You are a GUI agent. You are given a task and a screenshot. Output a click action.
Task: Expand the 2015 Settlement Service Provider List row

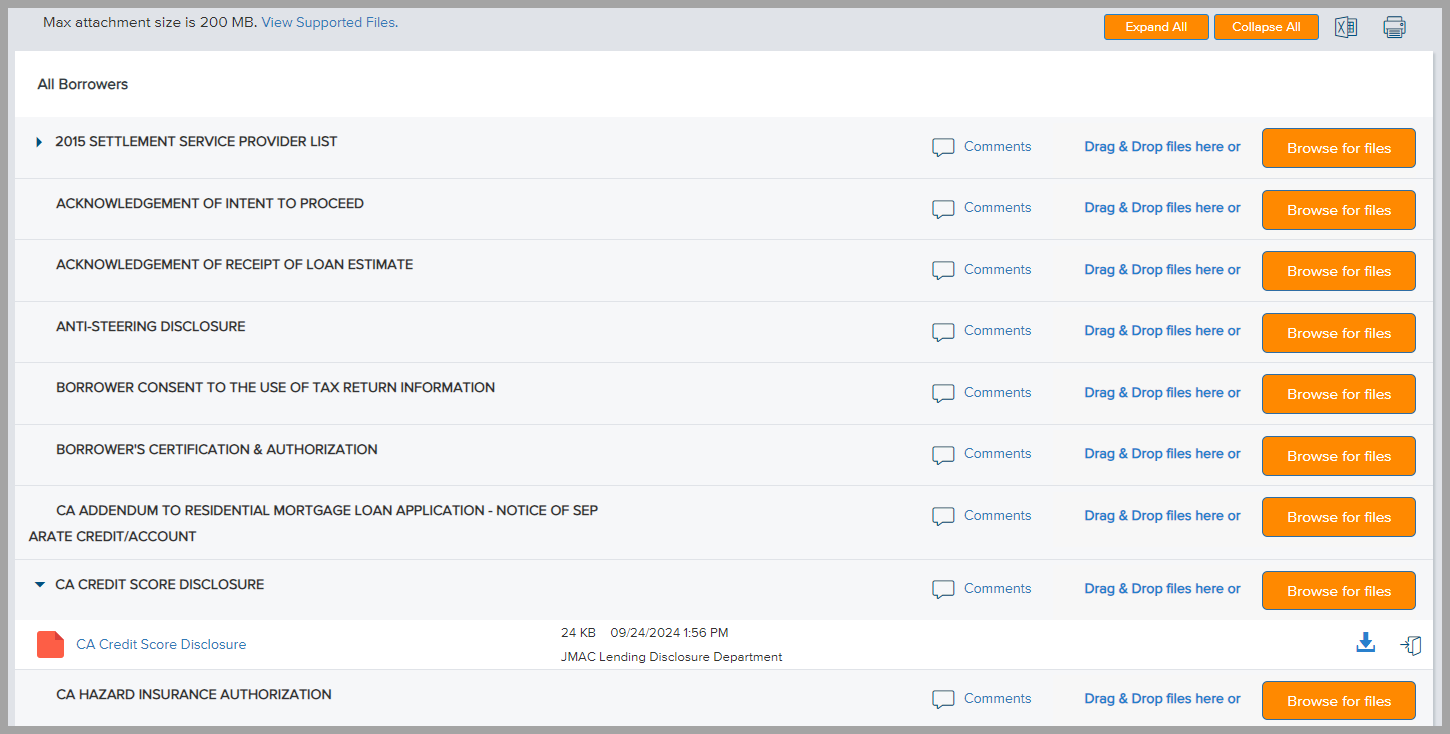(x=39, y=142)
